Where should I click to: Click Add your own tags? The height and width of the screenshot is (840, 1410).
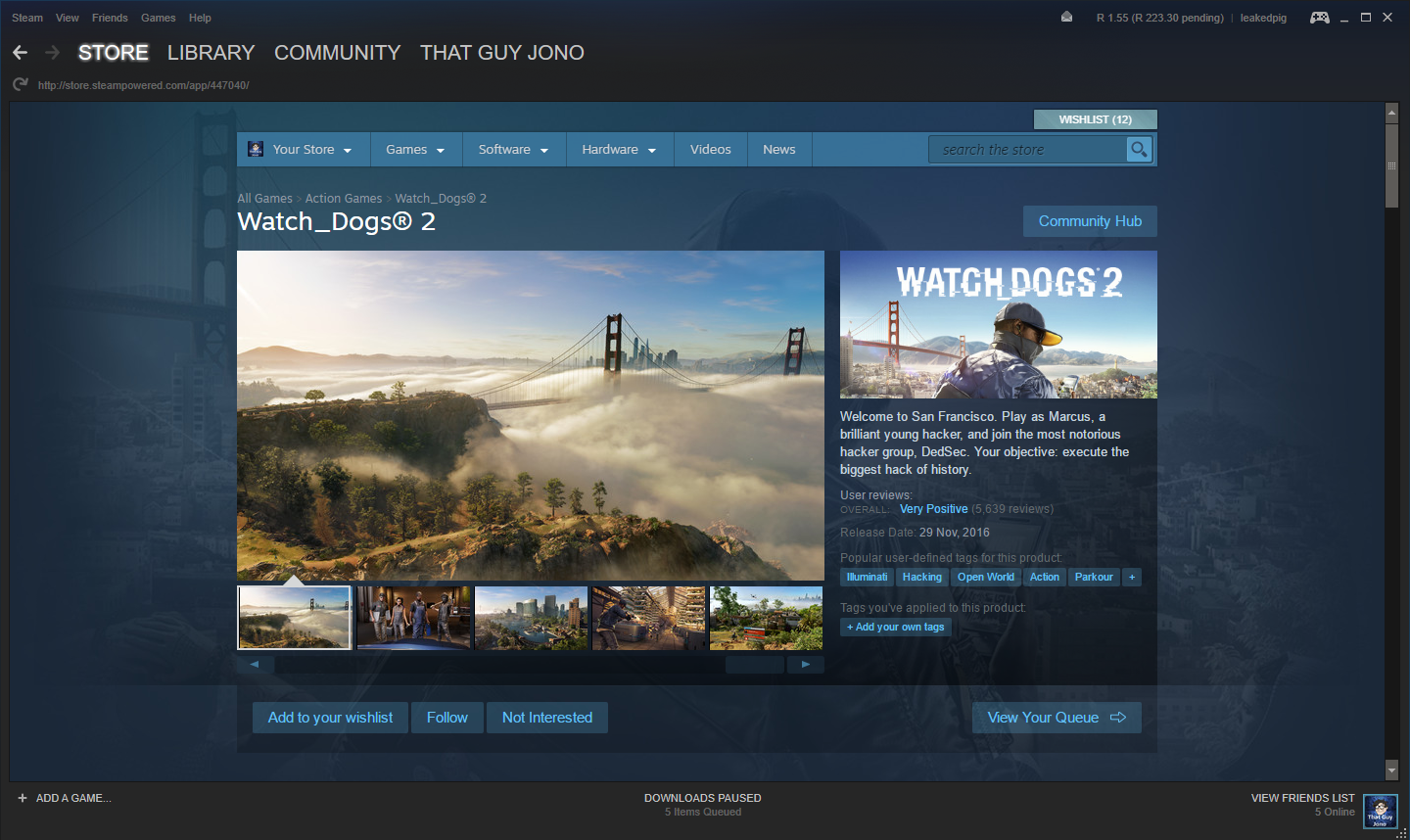896,628
